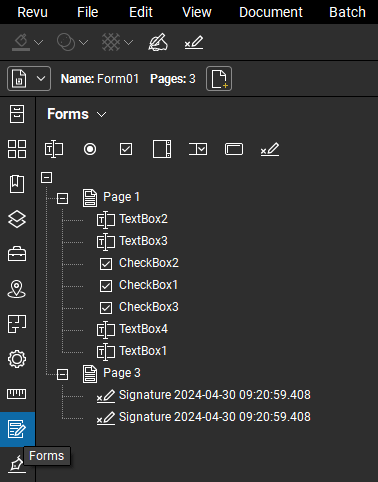378x482 pixels.
Task: Open the Spaces floorplan panel
Action: [17, 324]
